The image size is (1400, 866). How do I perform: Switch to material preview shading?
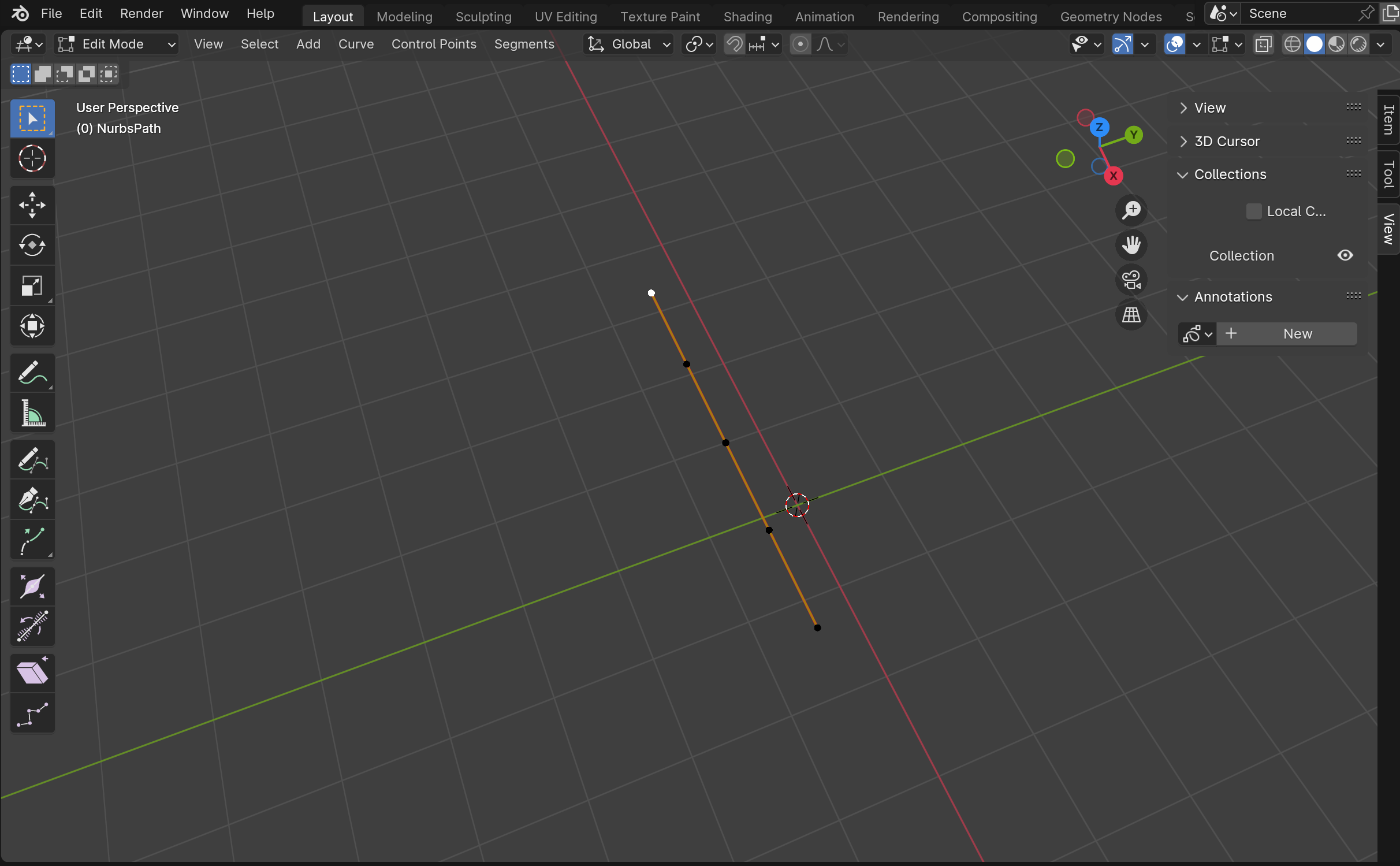point(1336,44)
